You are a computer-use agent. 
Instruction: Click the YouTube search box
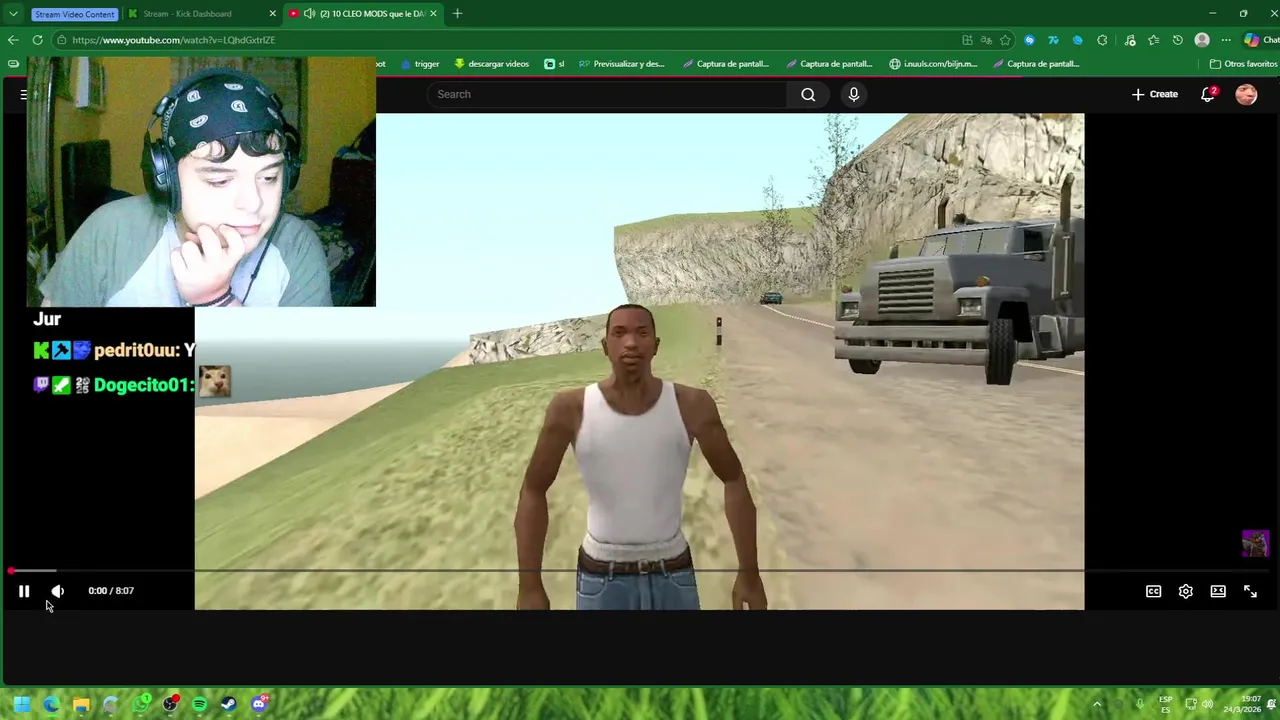point(608,94)
